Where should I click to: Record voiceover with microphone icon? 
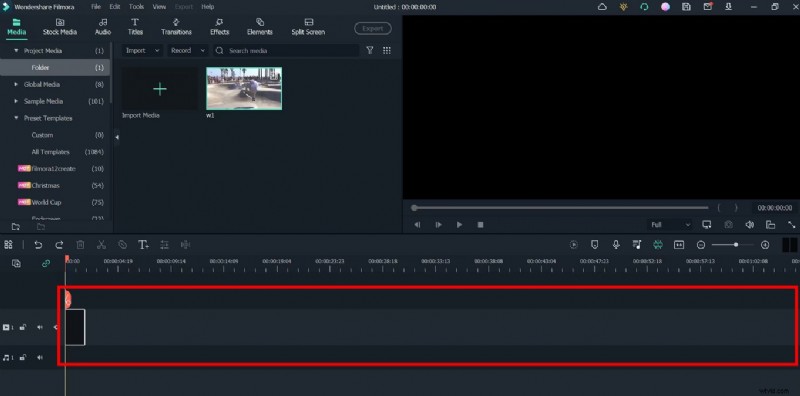click(616, 245)
